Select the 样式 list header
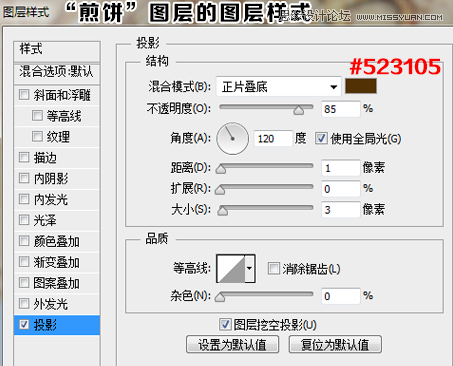This screenshot has width=453, height=366. click(x=57, y=51)
